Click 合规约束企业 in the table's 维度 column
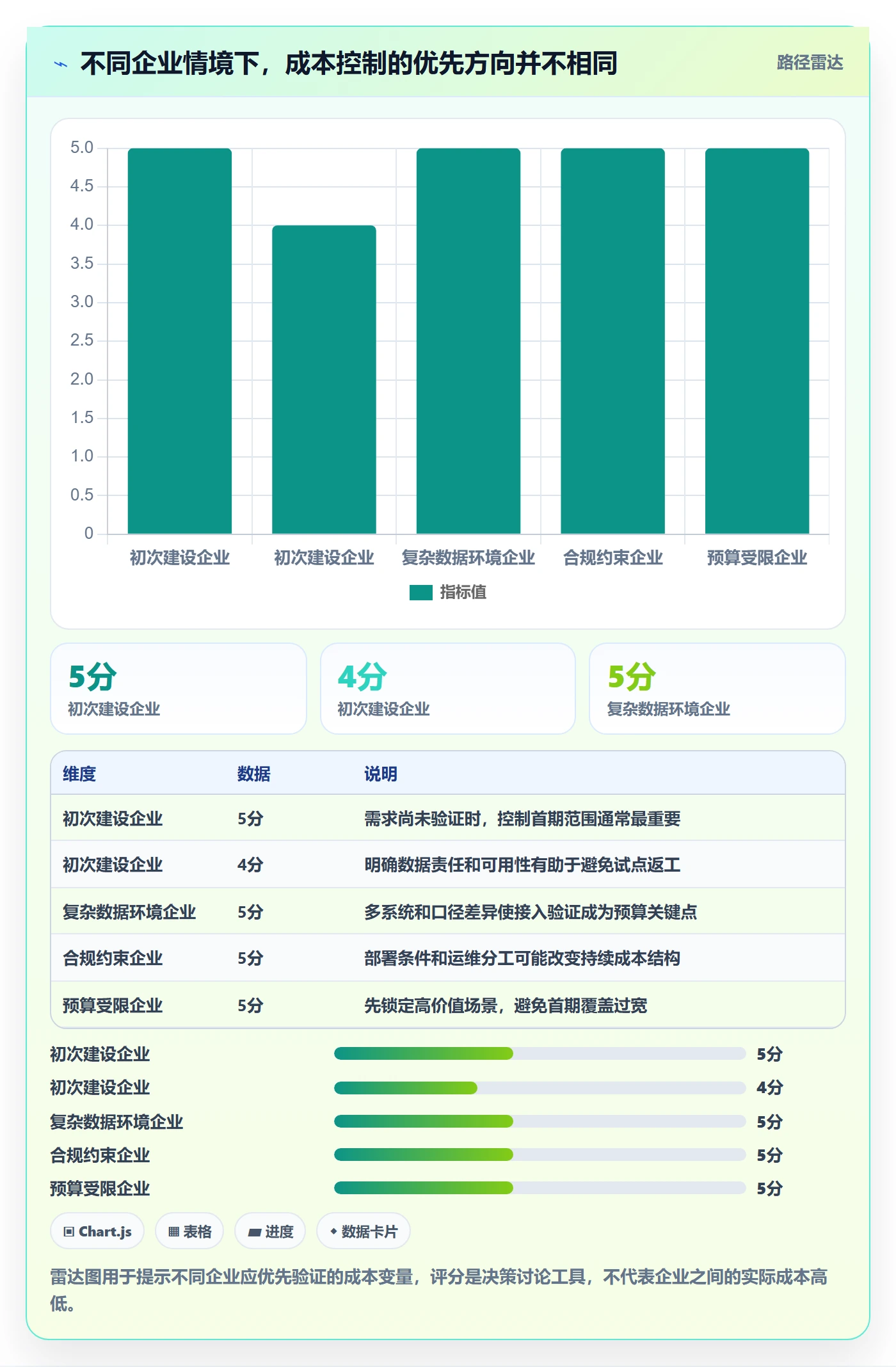 113,958
